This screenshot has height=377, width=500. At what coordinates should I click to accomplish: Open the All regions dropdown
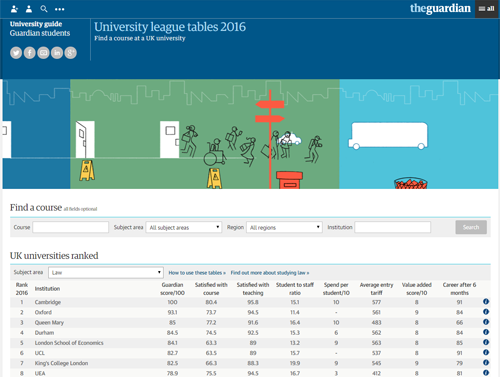coord(284,227)
